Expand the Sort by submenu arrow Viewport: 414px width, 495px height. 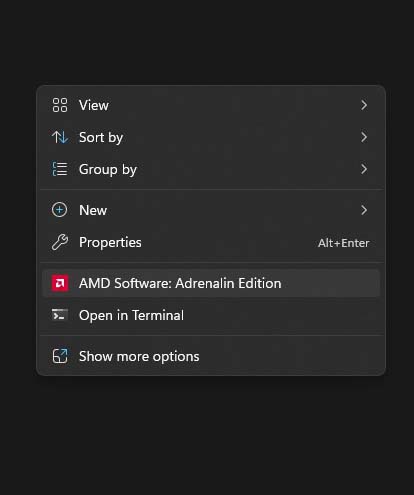[364, 137]
